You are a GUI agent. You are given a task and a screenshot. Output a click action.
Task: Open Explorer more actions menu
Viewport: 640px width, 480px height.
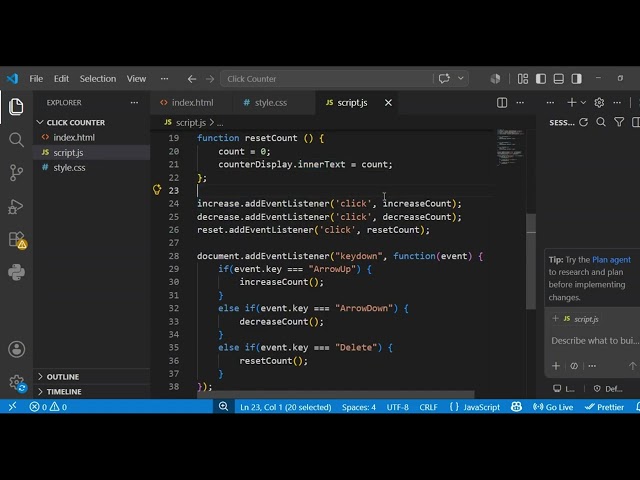pos(134,103)
